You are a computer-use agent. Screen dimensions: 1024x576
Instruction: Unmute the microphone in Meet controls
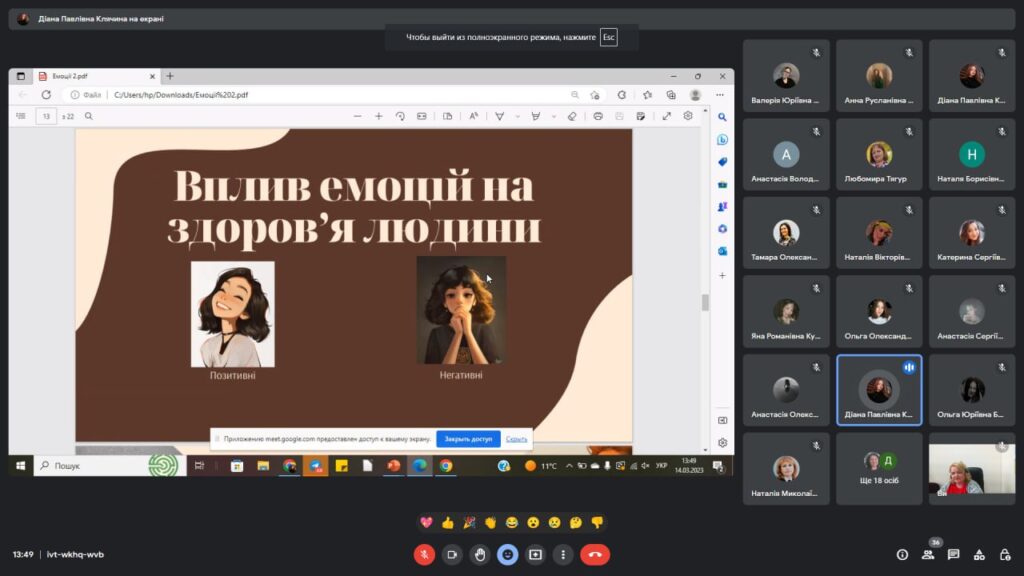(x=424, y=554)
